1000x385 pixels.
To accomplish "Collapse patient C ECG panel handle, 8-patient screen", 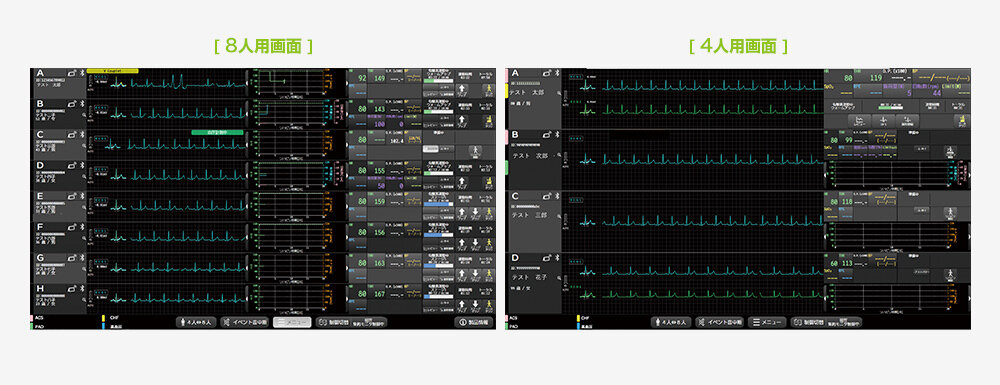I will pos(247,145).
